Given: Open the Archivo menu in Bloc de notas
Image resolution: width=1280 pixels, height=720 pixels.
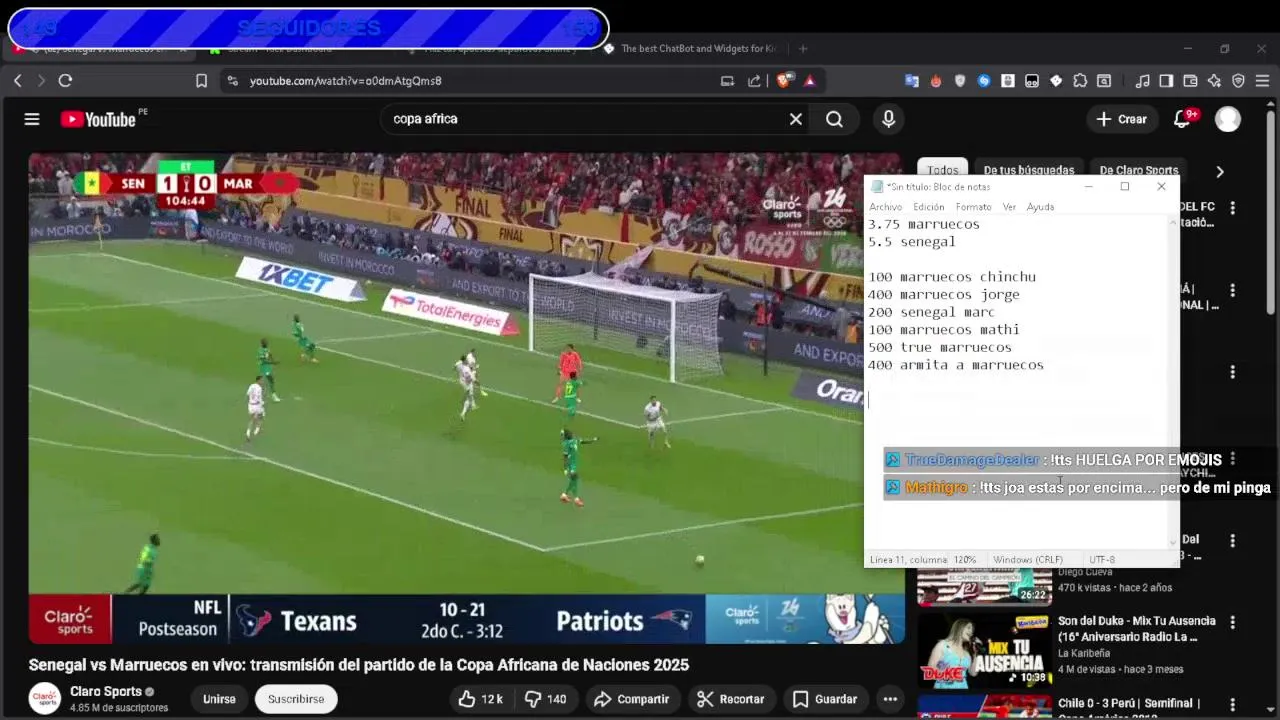Looking at the screenshot, I should pos(885,207).
